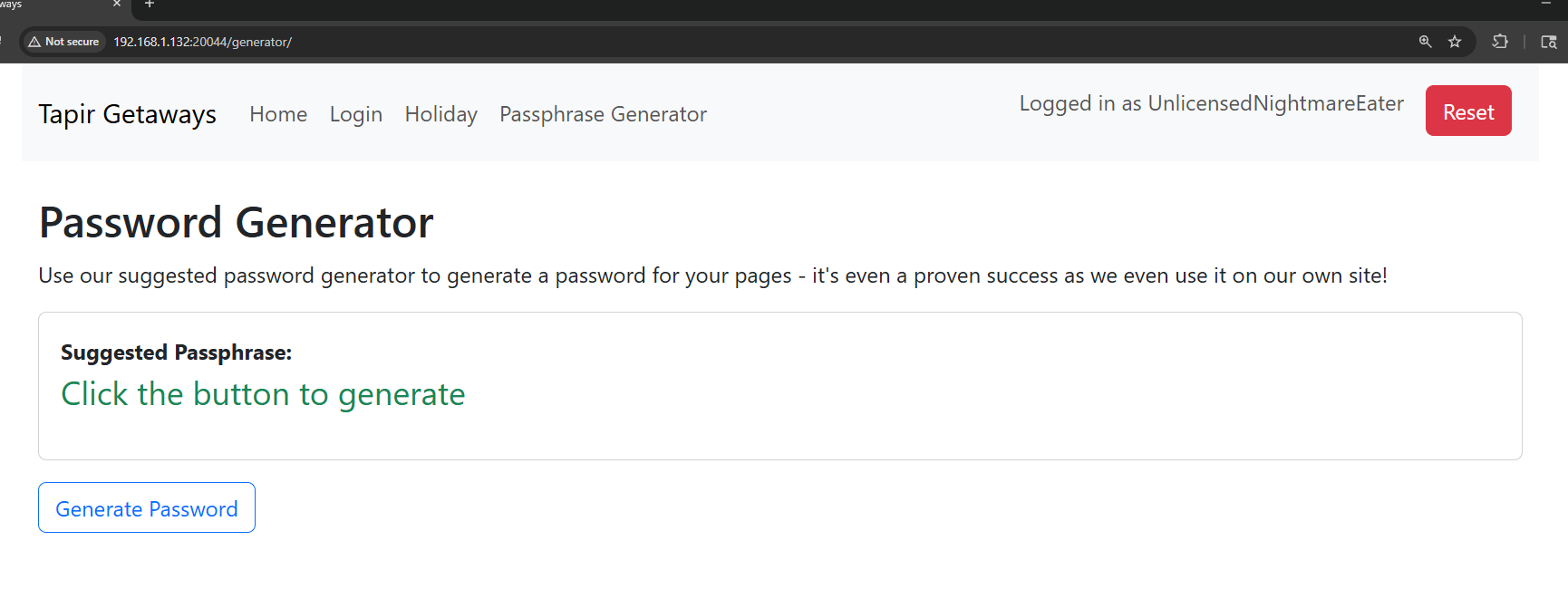Click the Logged in as UnlicensedNightmareEater text
1568x589 pixels.
coord(1211,103)
